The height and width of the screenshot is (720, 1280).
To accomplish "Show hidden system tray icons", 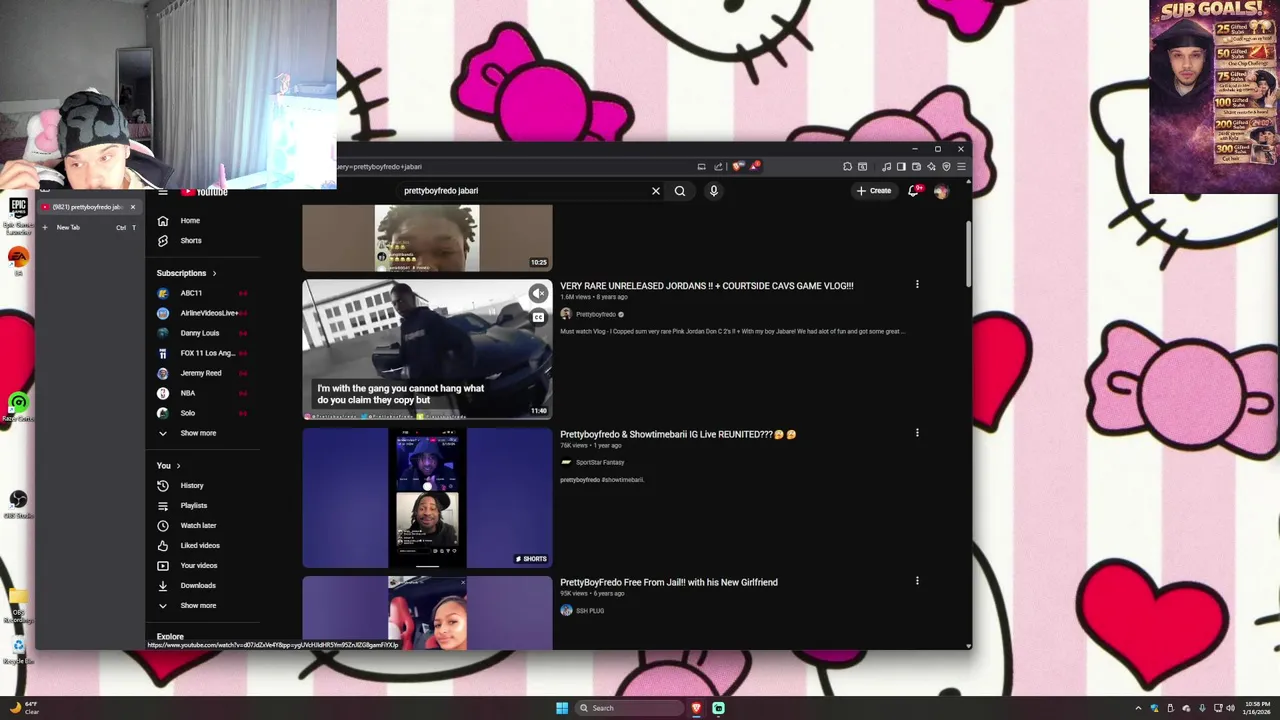I will pos(1138,708).
